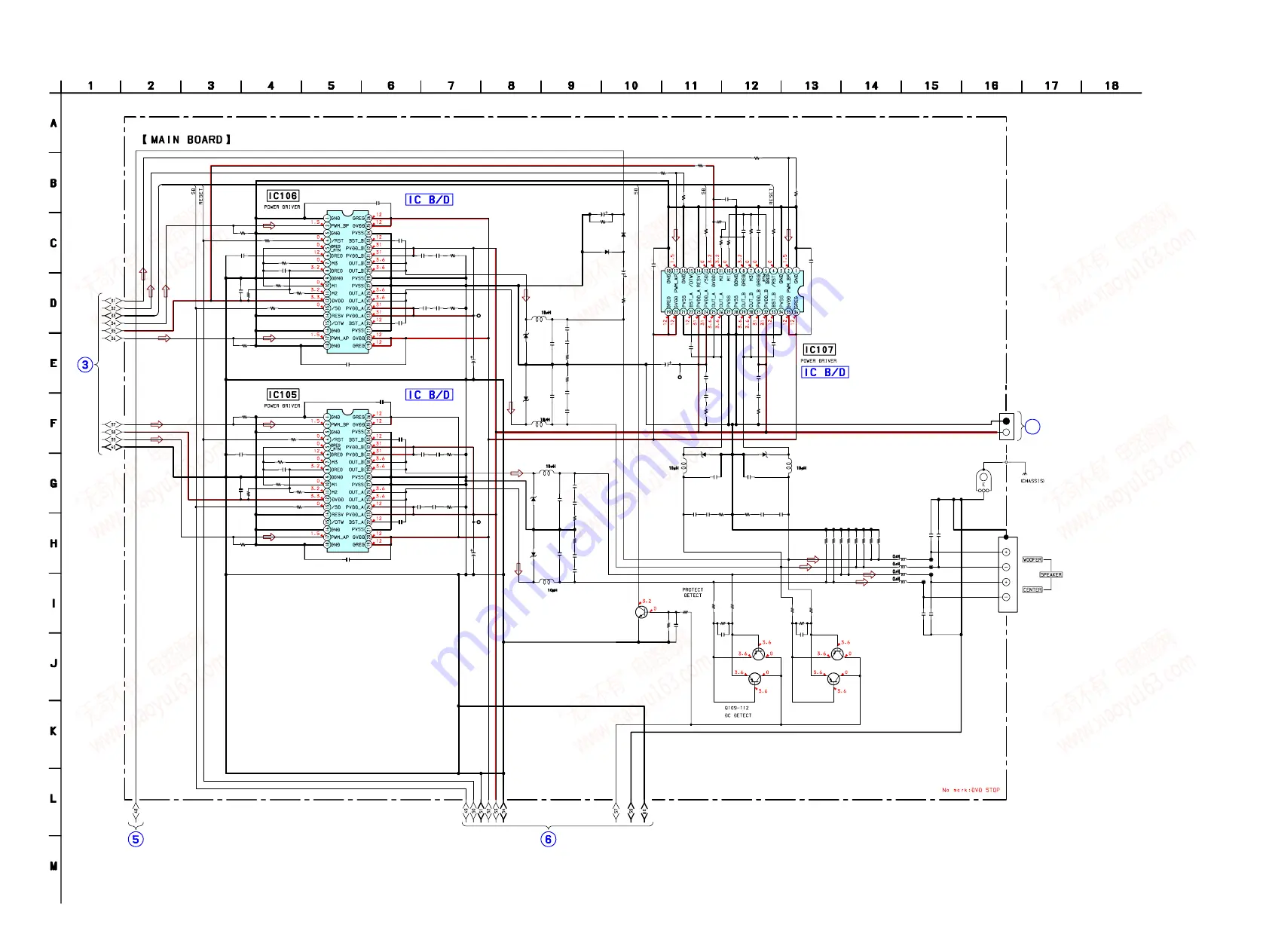This screenshot has height=952, width=1266.
Task: Click the POWER DRIVER caption under IC106
Action: coord(282,207)
